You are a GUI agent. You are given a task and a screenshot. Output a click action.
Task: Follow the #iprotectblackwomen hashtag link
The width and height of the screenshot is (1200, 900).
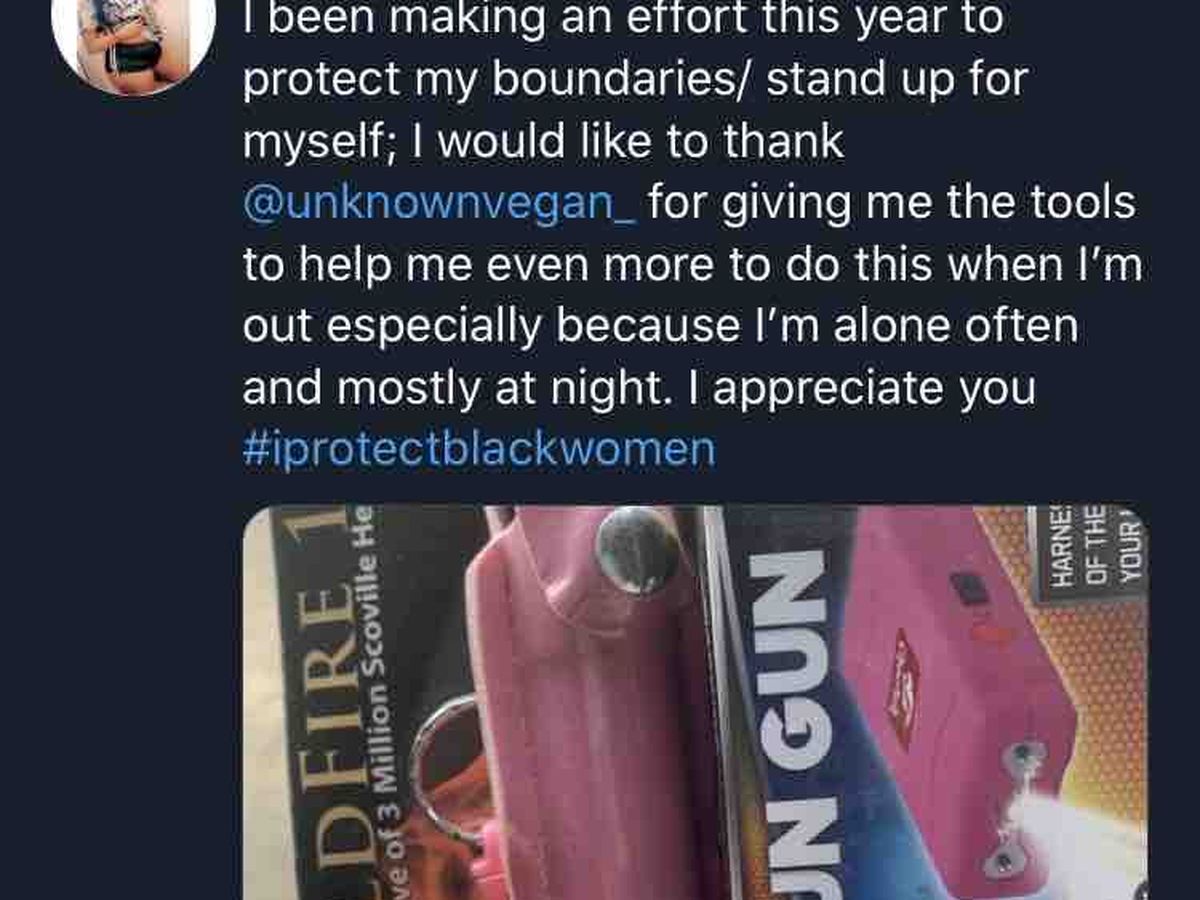coord(479,449)
